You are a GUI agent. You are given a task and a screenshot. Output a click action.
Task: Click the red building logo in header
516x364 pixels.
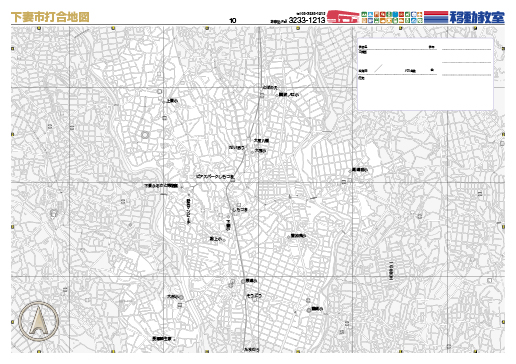pos(343,17)
